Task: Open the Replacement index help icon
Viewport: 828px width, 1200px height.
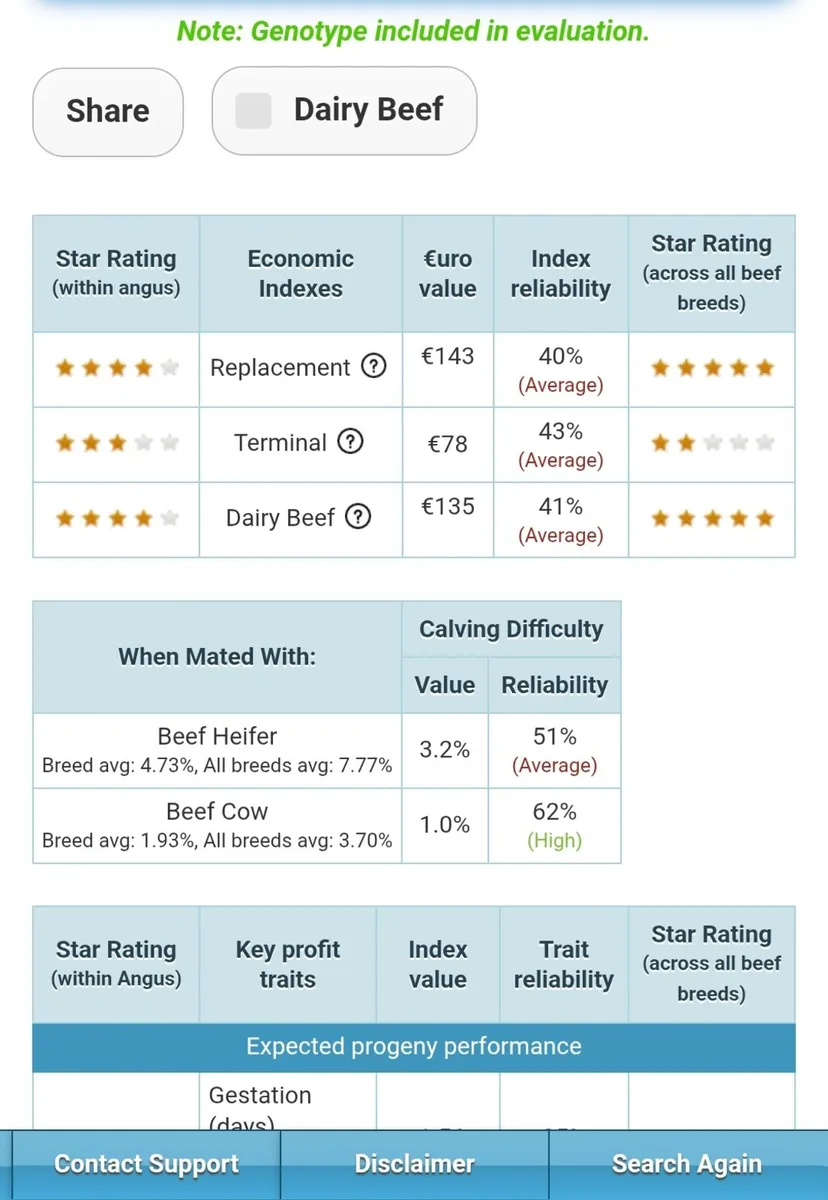Action: click(372, 367)
